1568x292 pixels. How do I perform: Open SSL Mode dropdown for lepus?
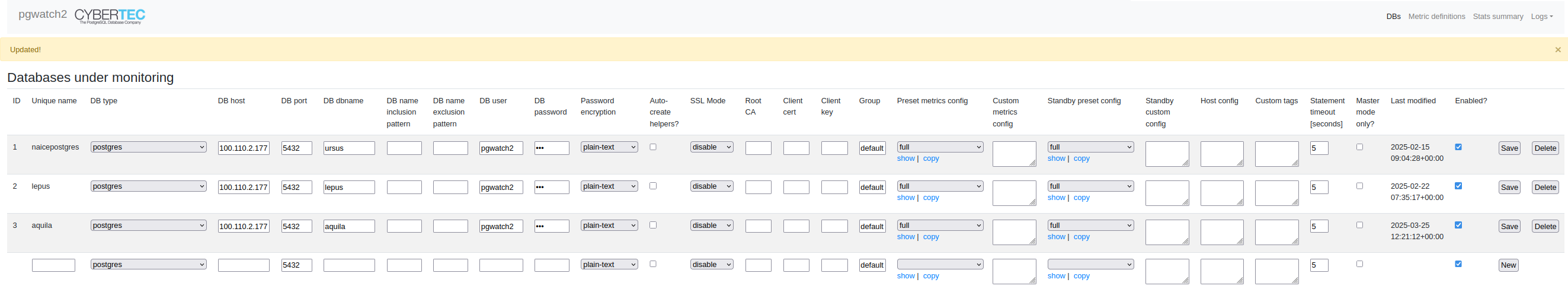point(711,186)
